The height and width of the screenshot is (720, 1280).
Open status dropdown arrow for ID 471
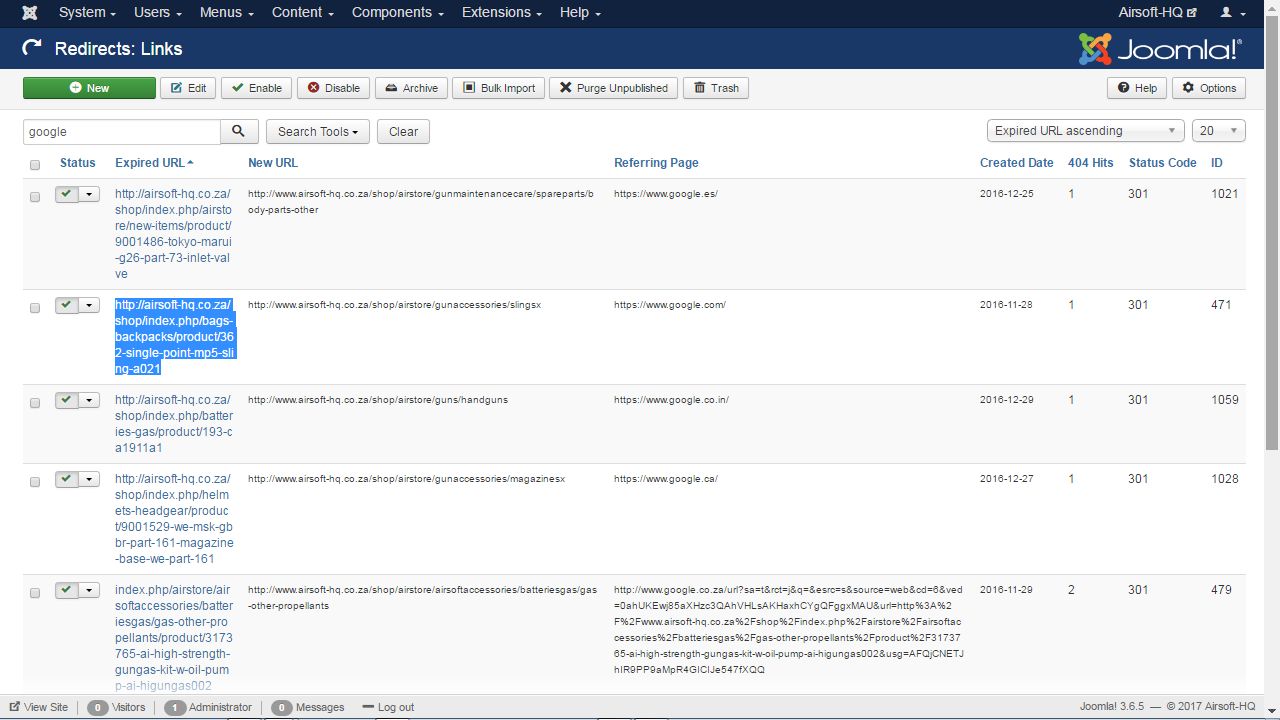pyautogui.click(x=90, y=305)
